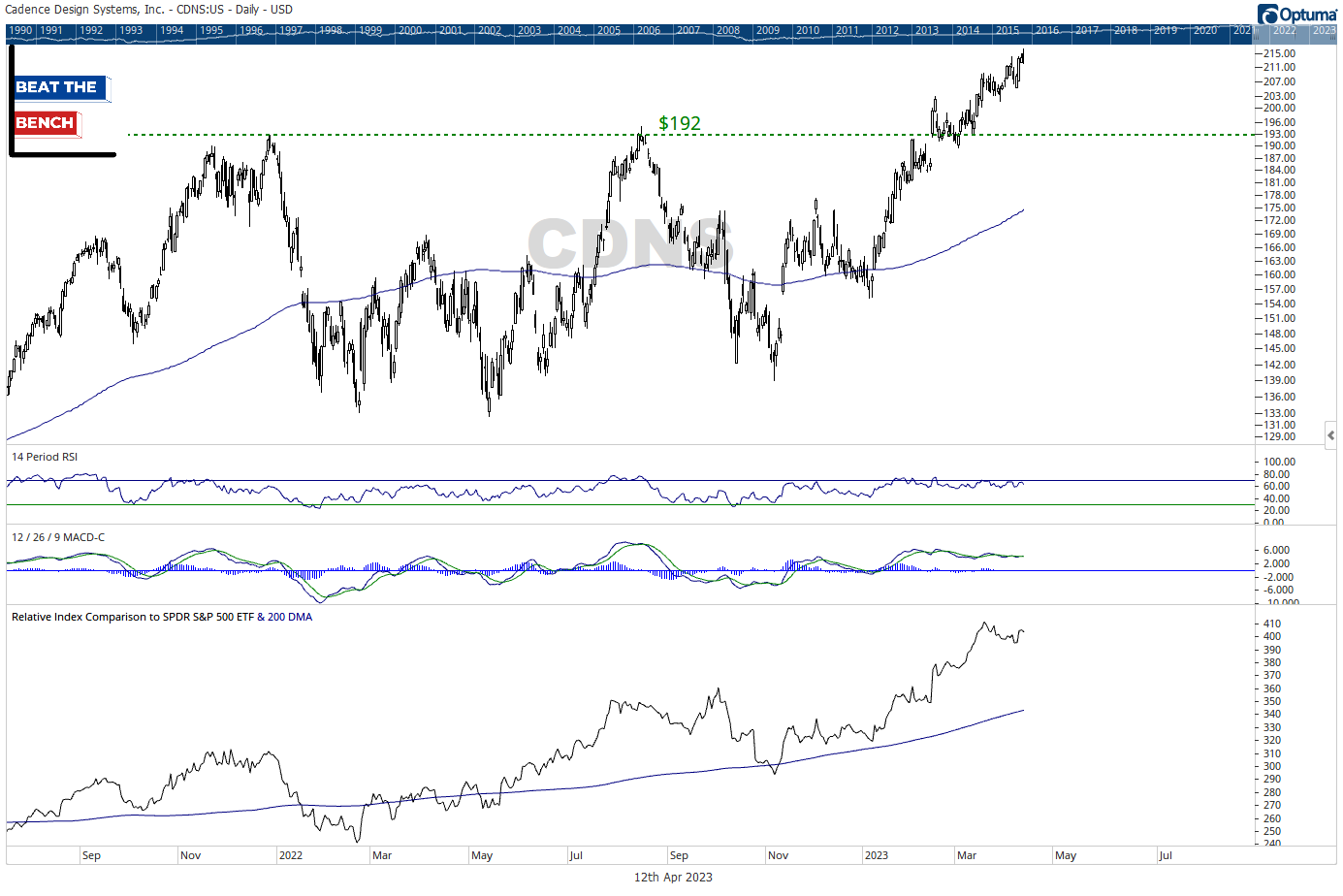The image size is (1343, 896).
Task: Click the 100.00 RSI axis value
Action: [1279, 462]
